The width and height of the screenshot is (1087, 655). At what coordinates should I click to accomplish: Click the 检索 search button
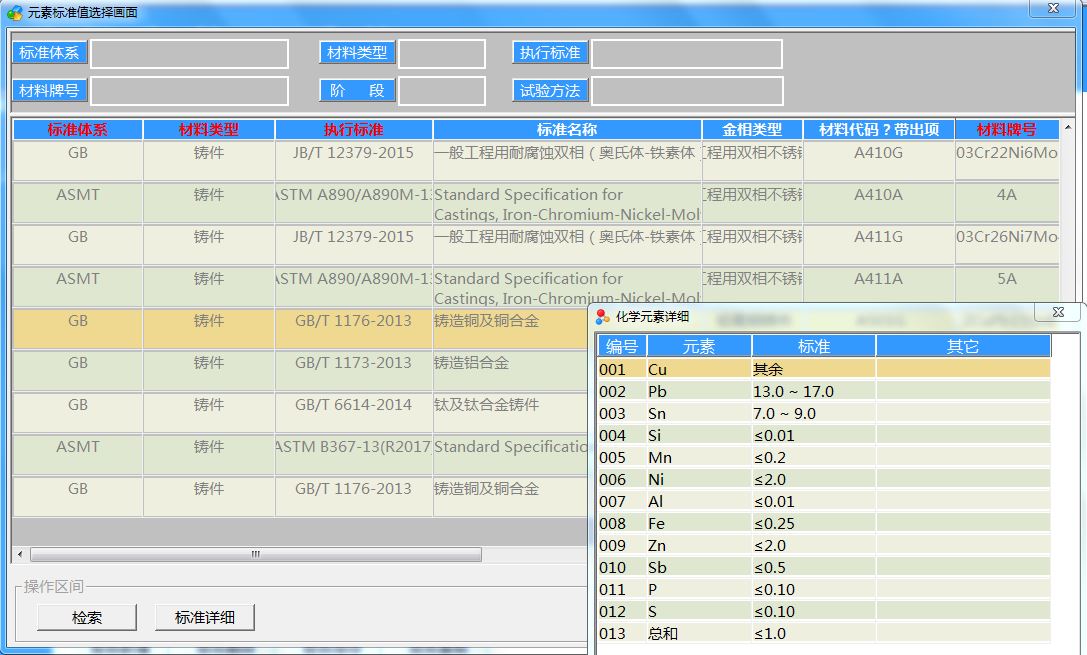87,618
